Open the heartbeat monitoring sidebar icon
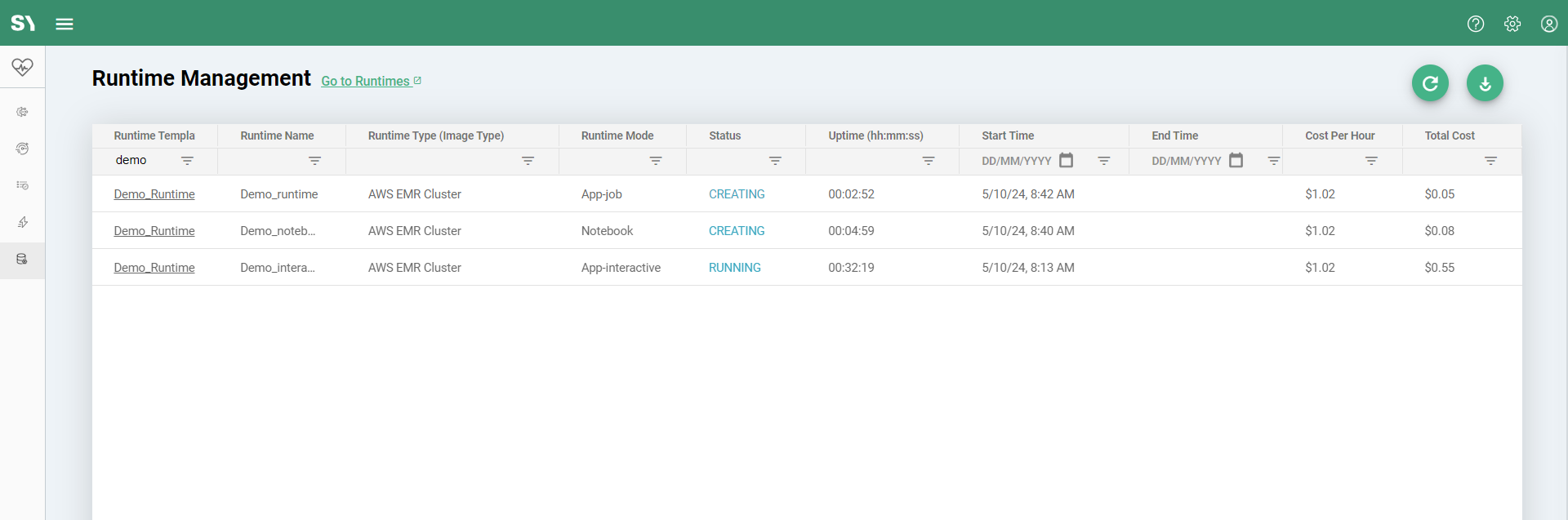Viewport: 1568px width, 520px height. coord(22,67)
